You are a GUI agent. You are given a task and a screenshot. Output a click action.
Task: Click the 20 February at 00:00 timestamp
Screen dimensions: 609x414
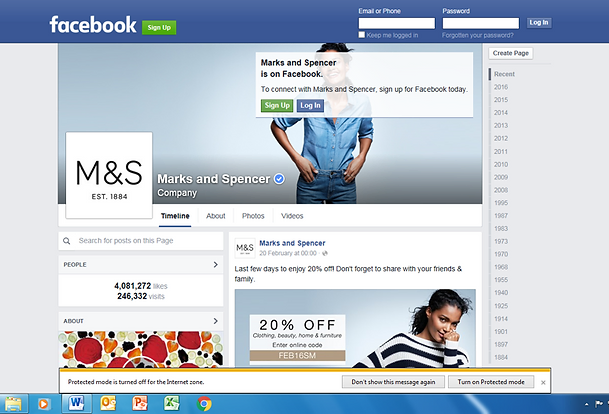[288, 253]
